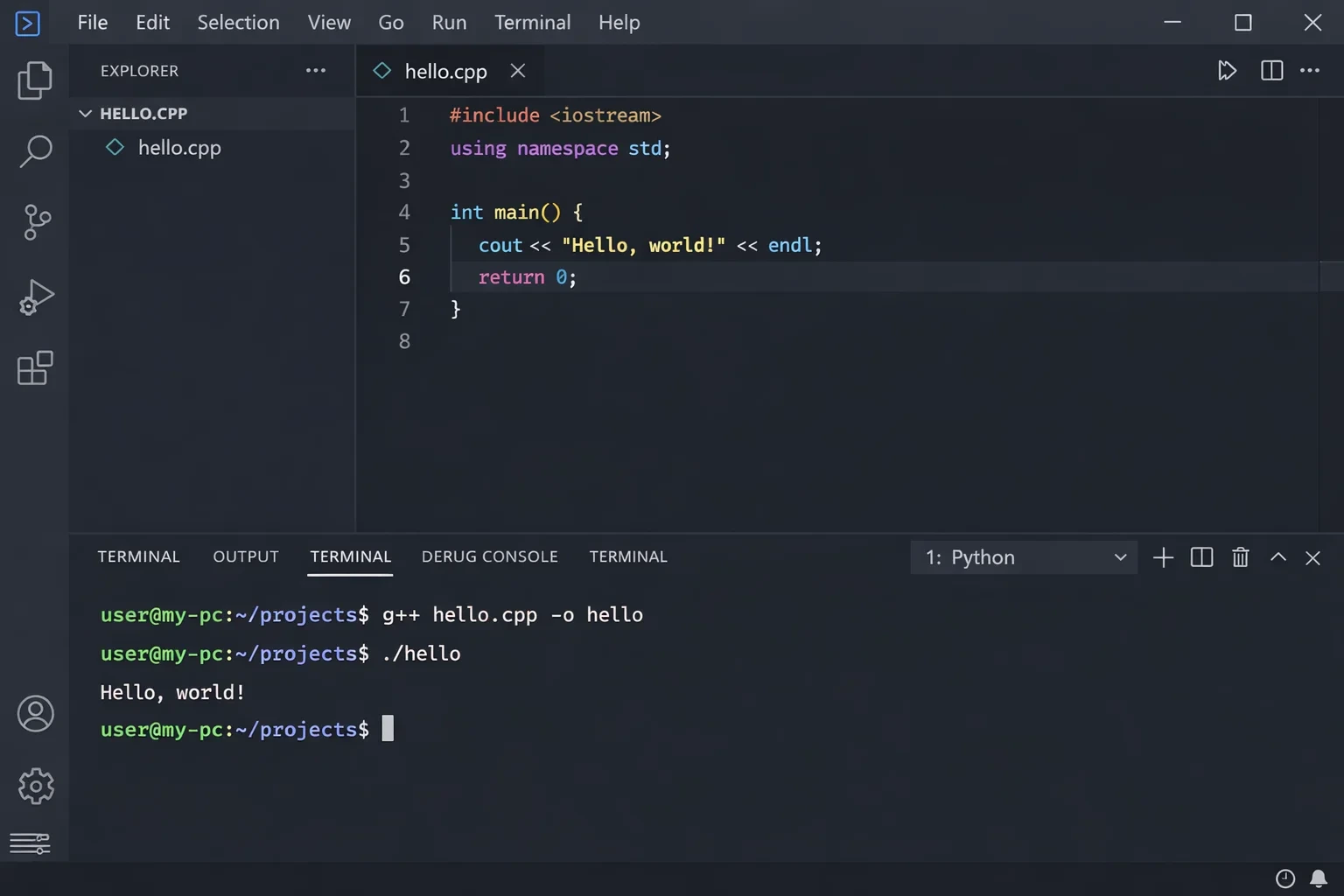The width and height of the screenshot is (1344, 896).
Task: Open the View menu
Action: pyautogui.click(x=329, y=23)
